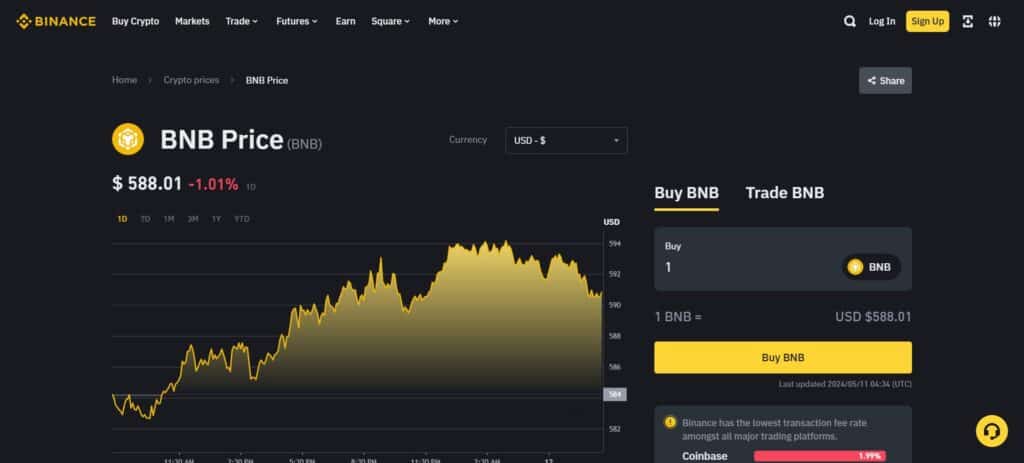
Task: Select the 1M chart range
Action: [x=168, y=219]
